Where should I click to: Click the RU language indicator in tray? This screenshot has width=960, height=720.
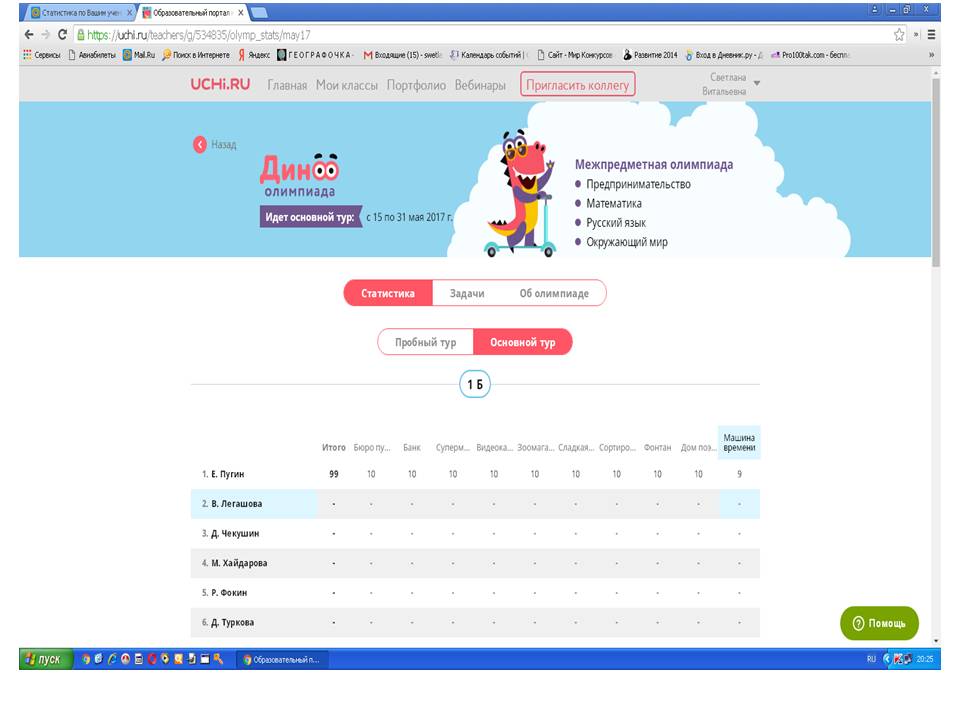[x=871, y=659]
